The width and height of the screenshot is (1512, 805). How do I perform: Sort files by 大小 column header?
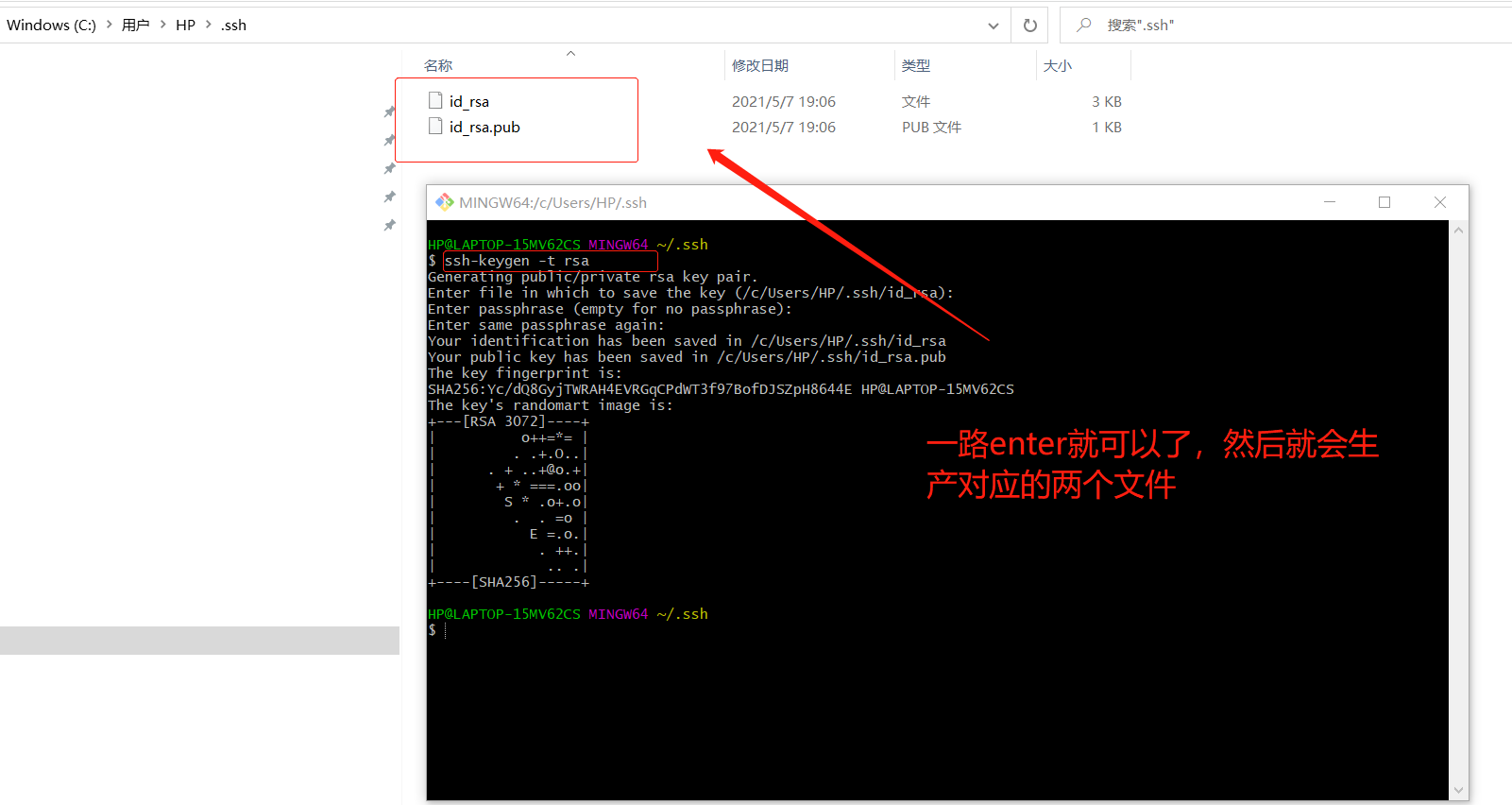[x=1058, y=65]
